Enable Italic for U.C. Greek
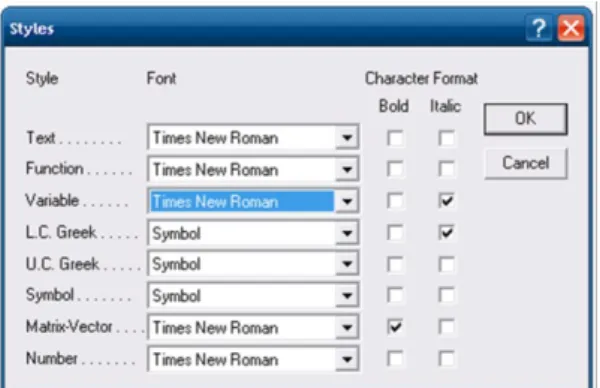The image size is (600, 388). 447,264
